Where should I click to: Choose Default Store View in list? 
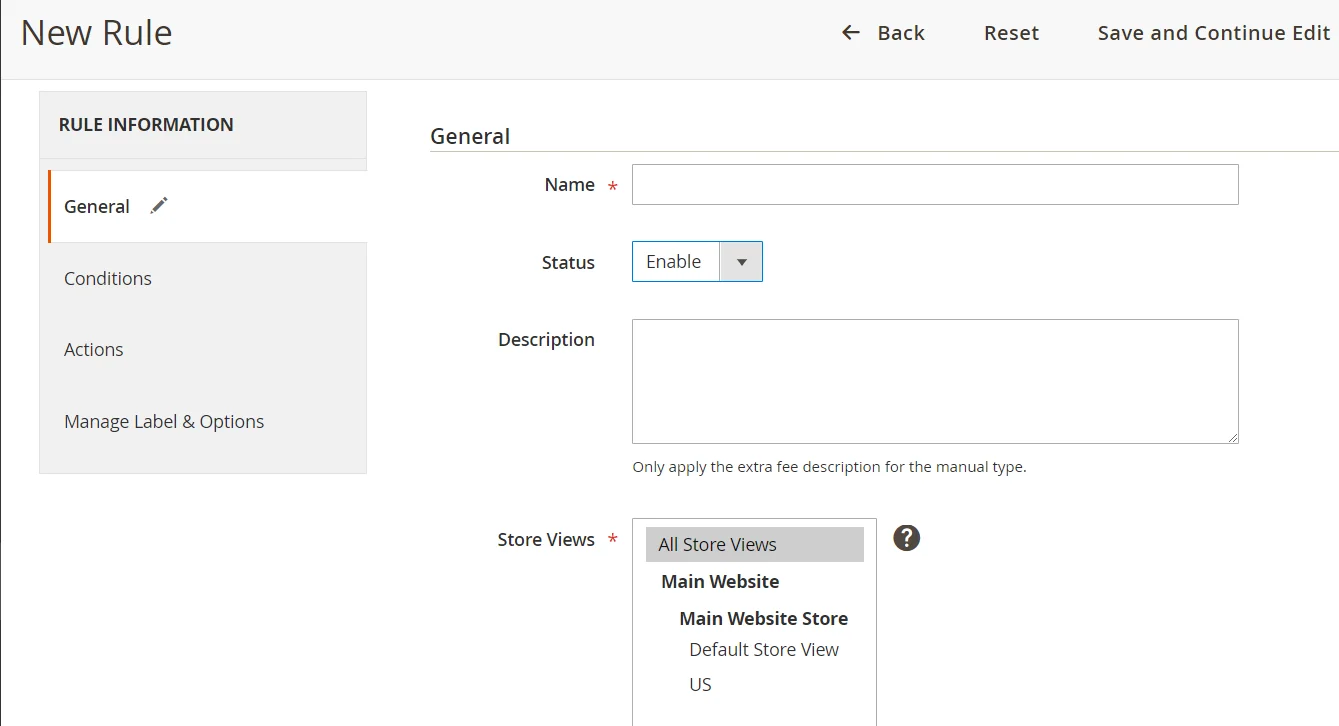point(764,650)
